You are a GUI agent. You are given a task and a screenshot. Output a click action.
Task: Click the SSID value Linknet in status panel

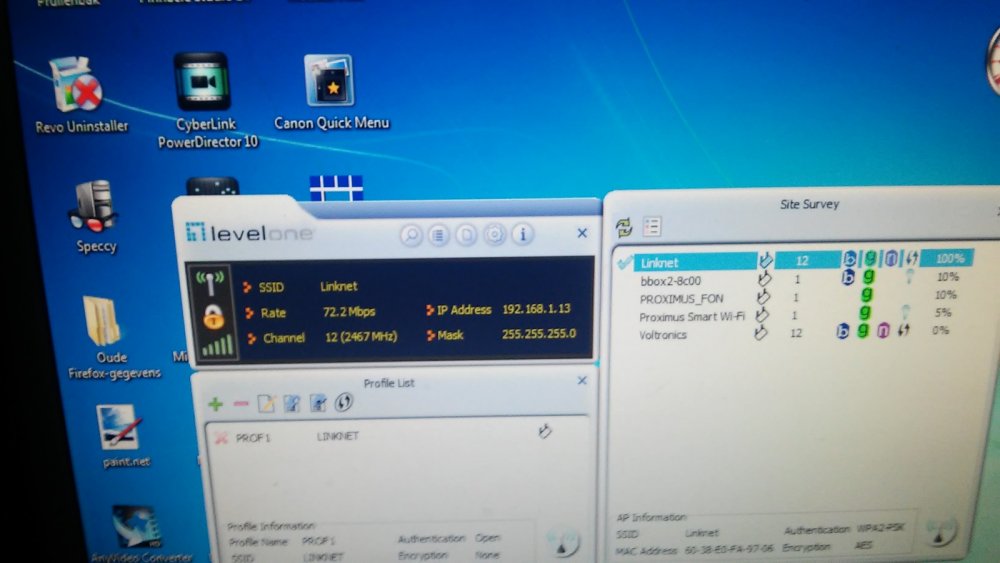point(339,286)
